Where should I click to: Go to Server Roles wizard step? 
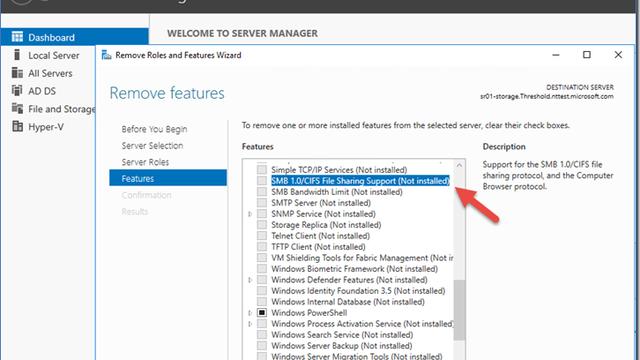pyautogui.click(x=145, y=162)
